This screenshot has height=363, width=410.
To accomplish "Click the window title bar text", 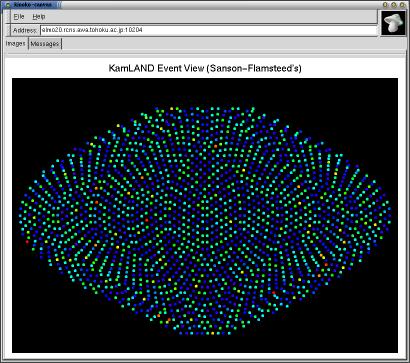I will (33, 5).
